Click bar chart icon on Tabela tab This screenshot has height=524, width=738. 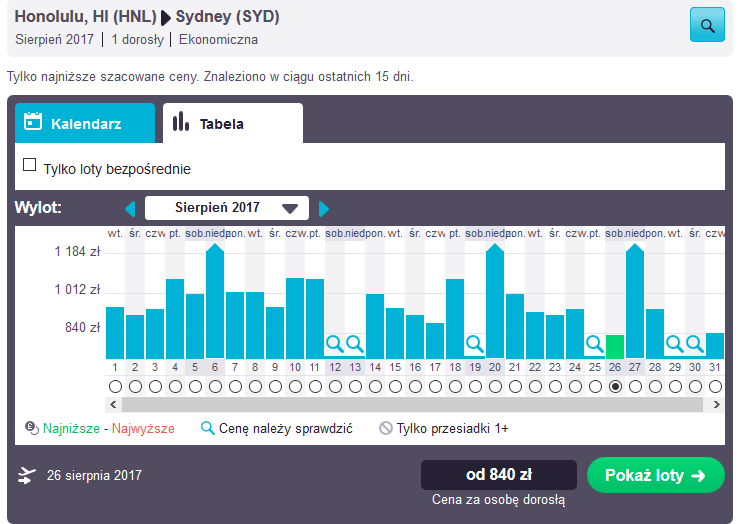coord(181,121)
